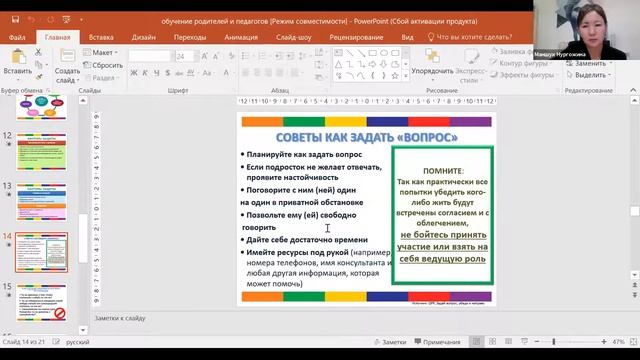Select the Format Painter brush
Screen dimensions: 640x360
pyautogui.click(x=39, y=76)
